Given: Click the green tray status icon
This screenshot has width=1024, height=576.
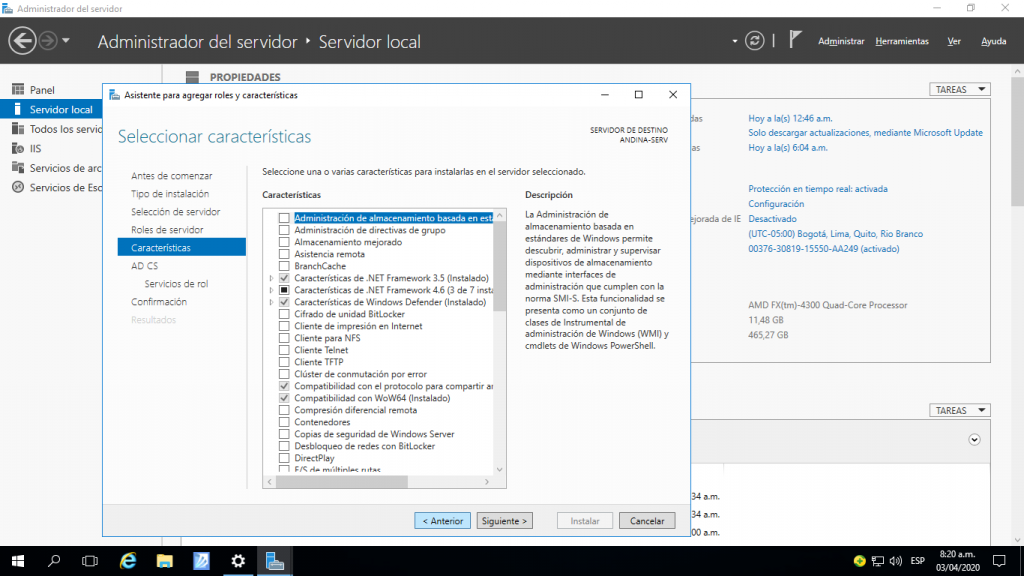Looking at the screenshot, I should point(859,561).
